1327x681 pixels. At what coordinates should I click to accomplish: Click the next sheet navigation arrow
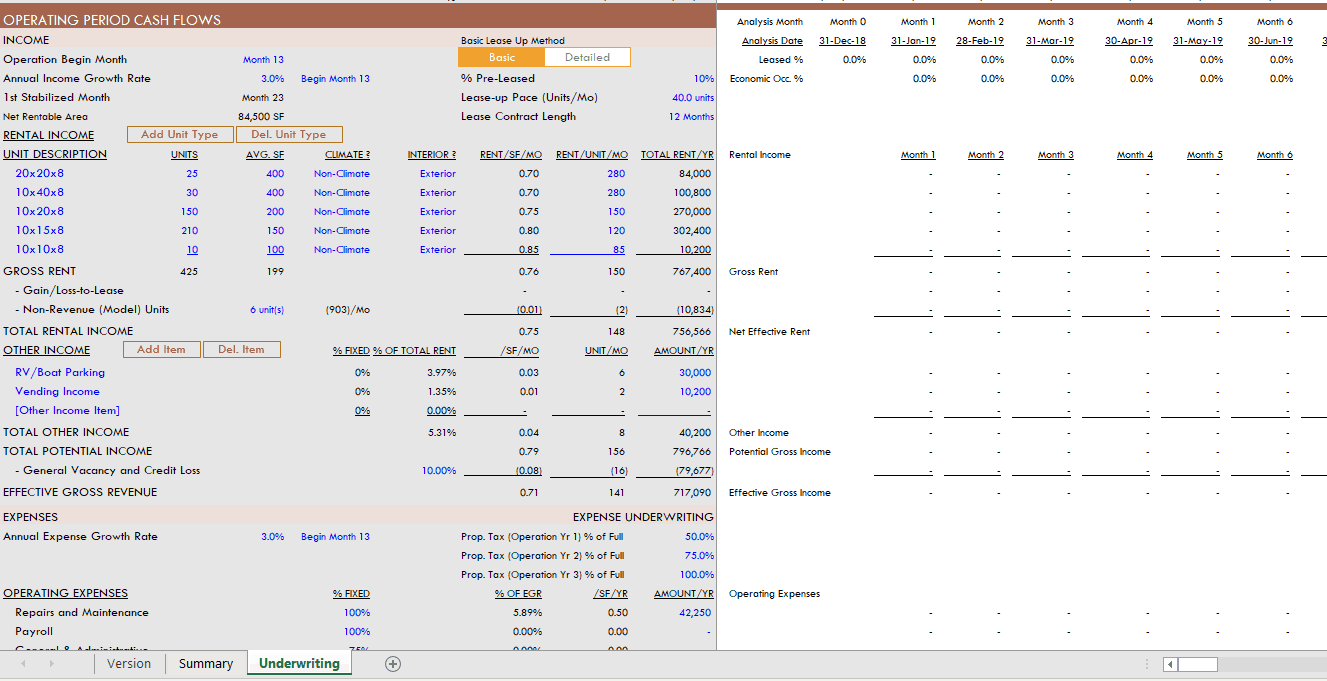pos(51,664)
